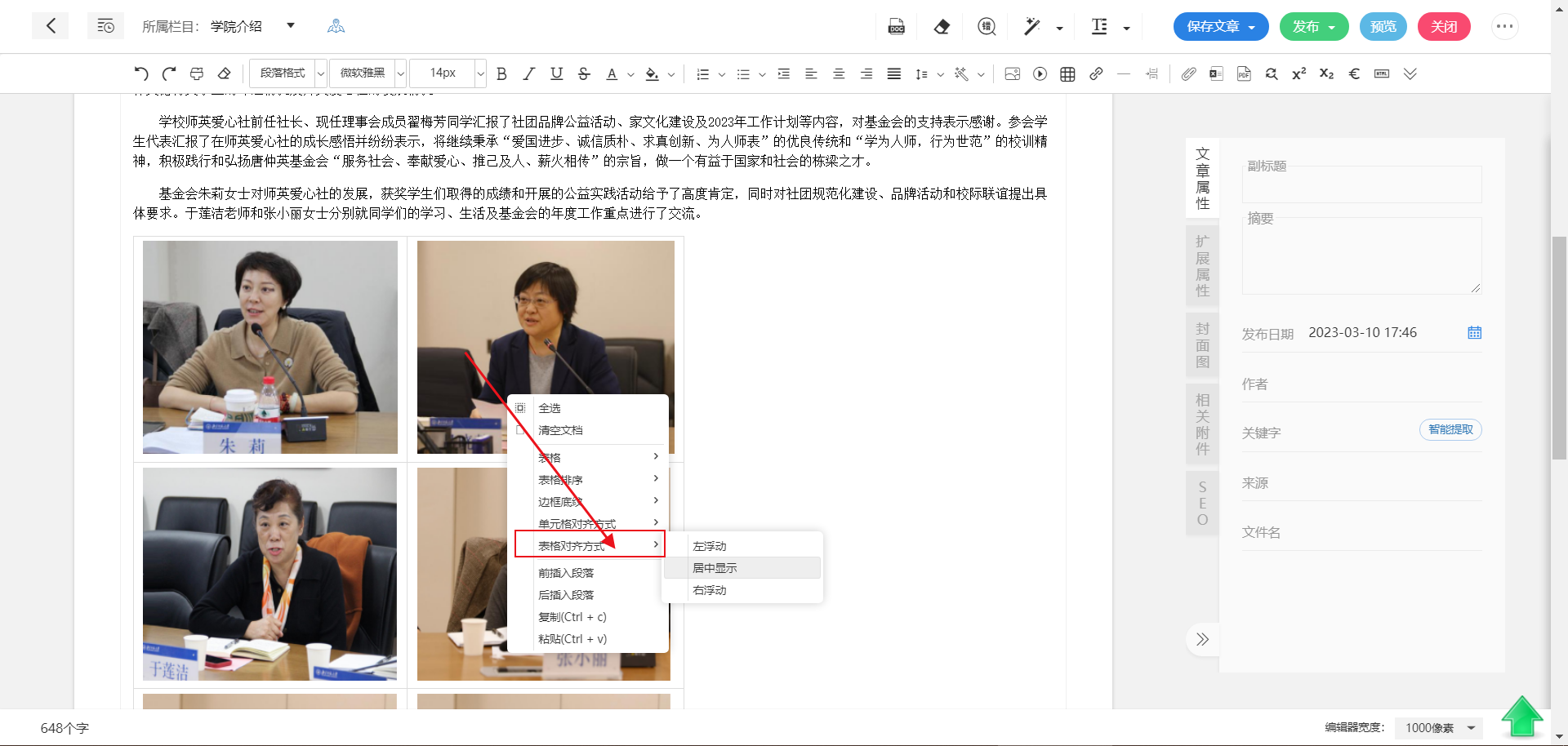The width and height of the screenshot is (1568, 746).
Task: Select 居中显示 in the alignment submenu
Action: tap(715, 568)
